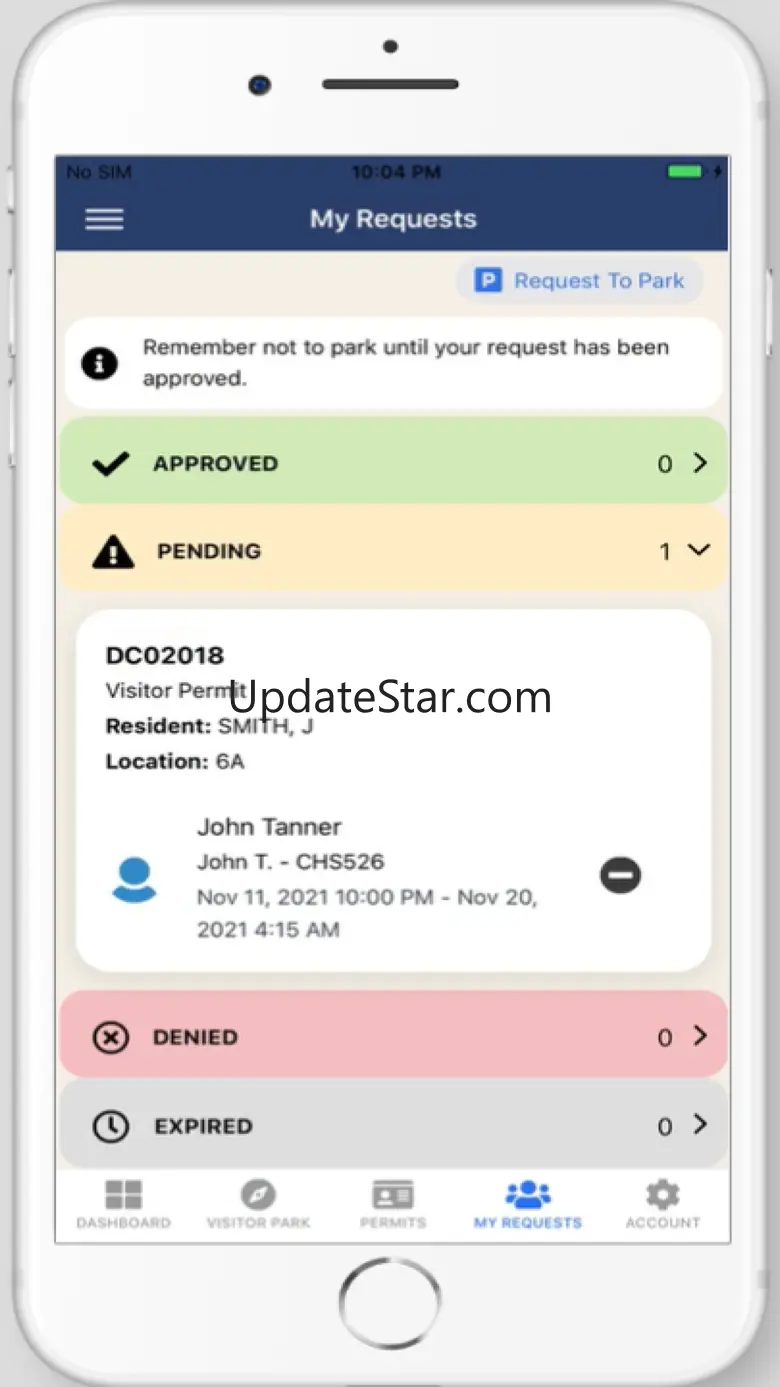Screen dimensions: 780x1387
Task: Click the Pending warning triangle icon
Action: click(x=113, y=551)
